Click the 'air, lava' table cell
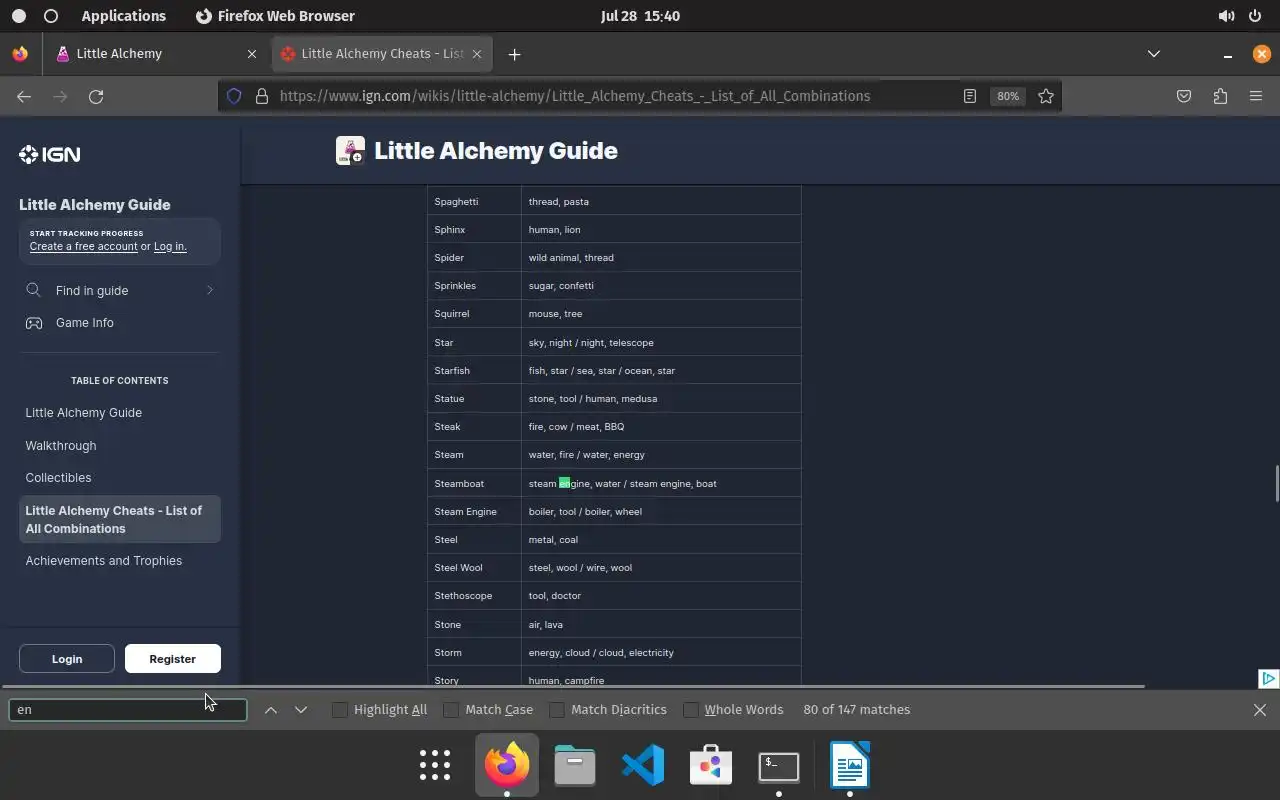1280x800 pixels. coord(661,625)
